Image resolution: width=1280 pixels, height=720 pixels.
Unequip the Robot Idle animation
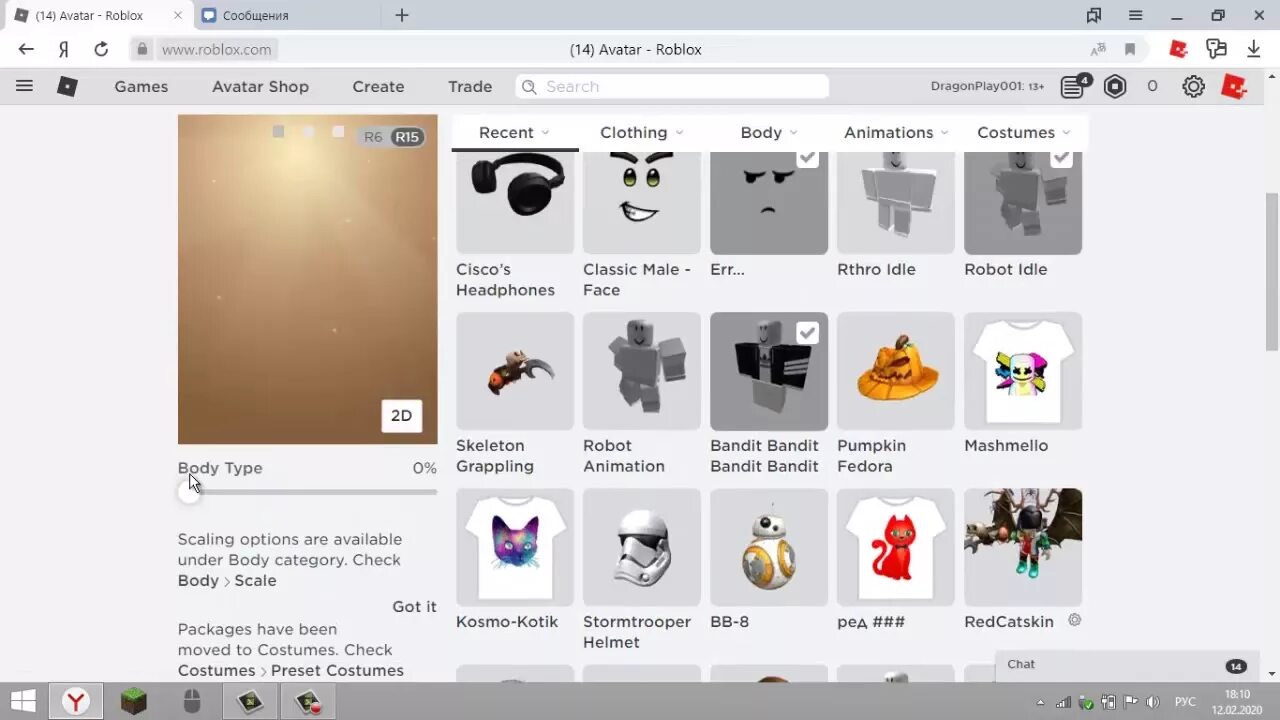(x=1023, y=202)
